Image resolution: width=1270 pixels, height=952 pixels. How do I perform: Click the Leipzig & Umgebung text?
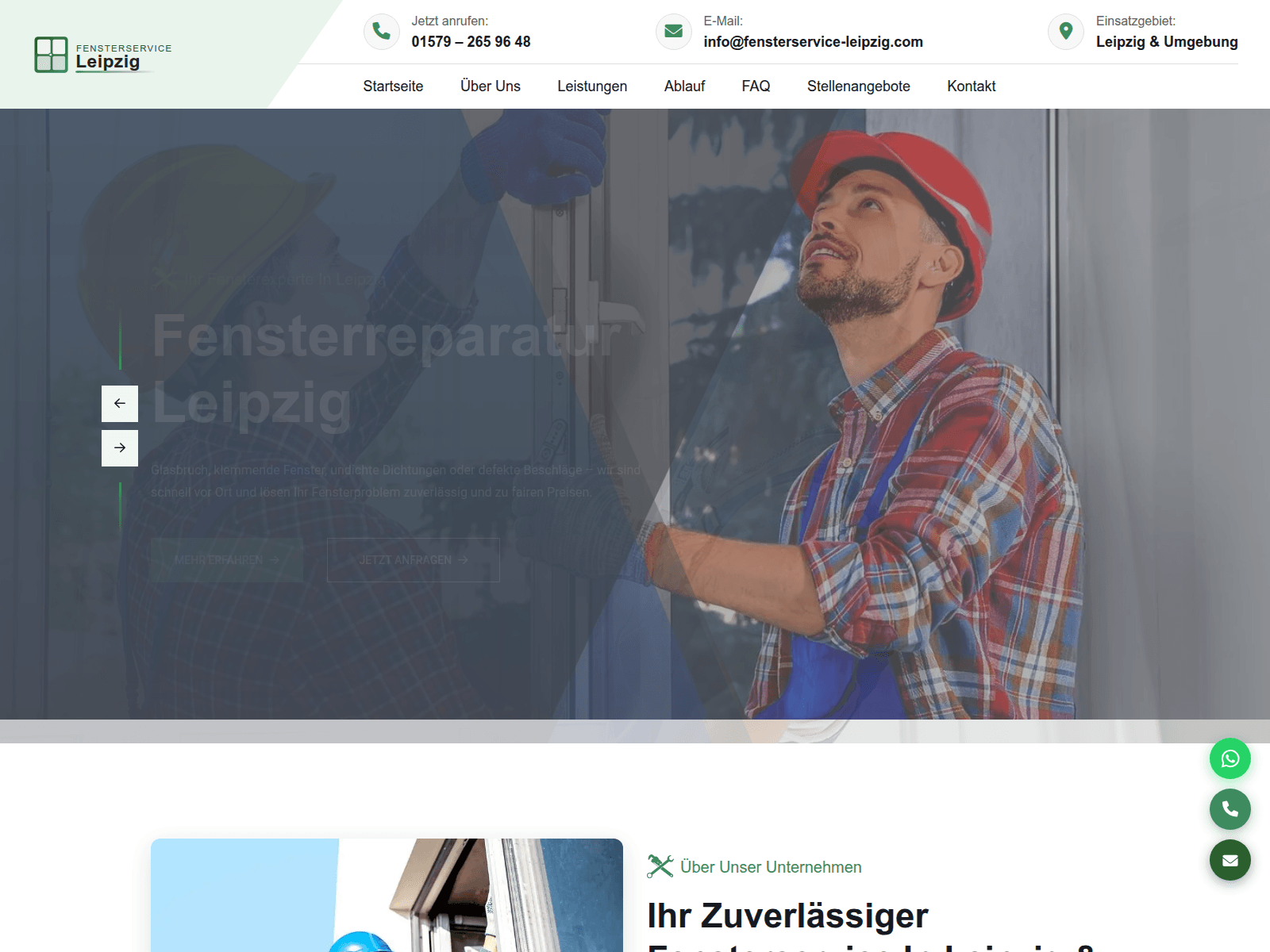1167,42
